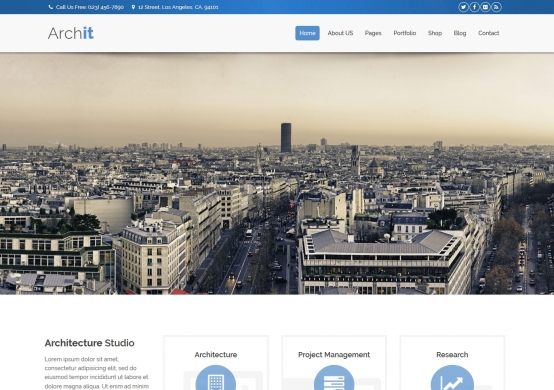Open the Contact menu item
The width and height of the screenshot is (554, 390).
pyautogui.click(x=489, y=33)
